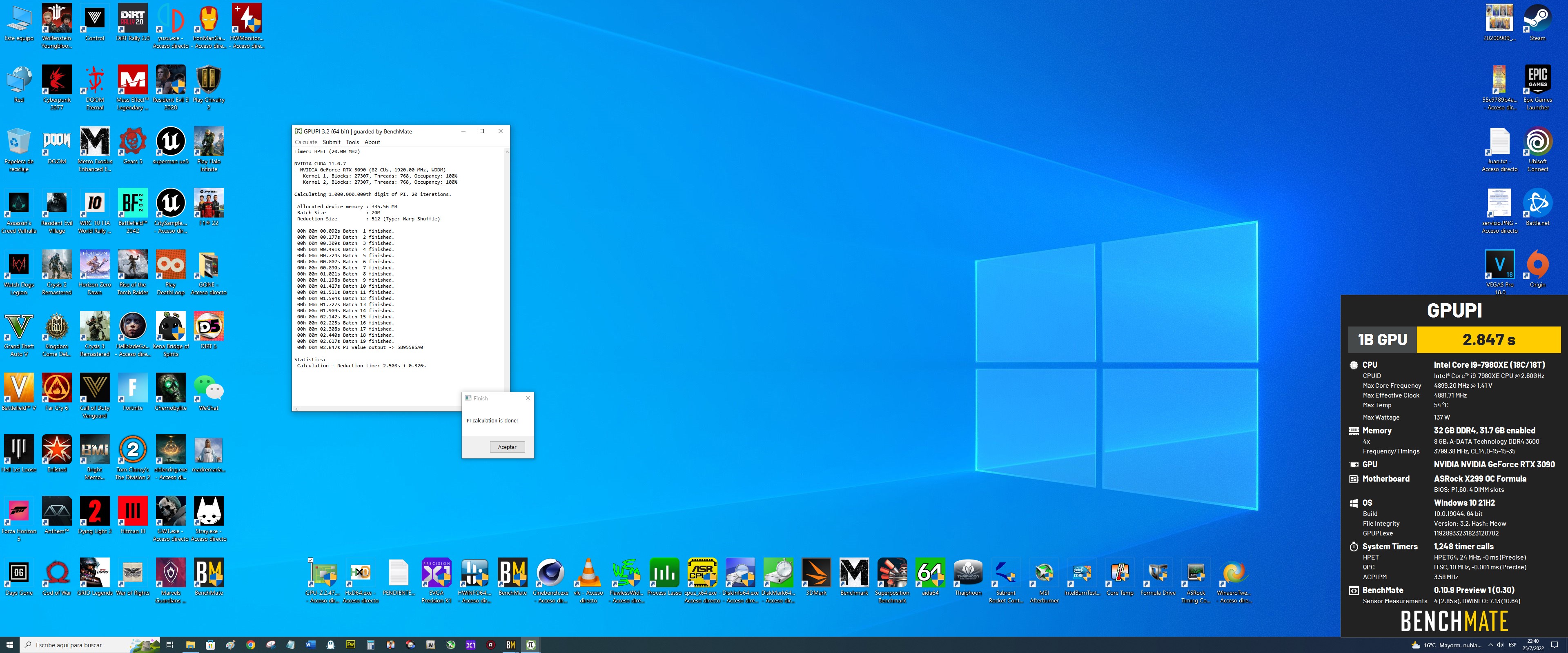Switch to GPUPI pi icon on taskbar

[531, 645]
